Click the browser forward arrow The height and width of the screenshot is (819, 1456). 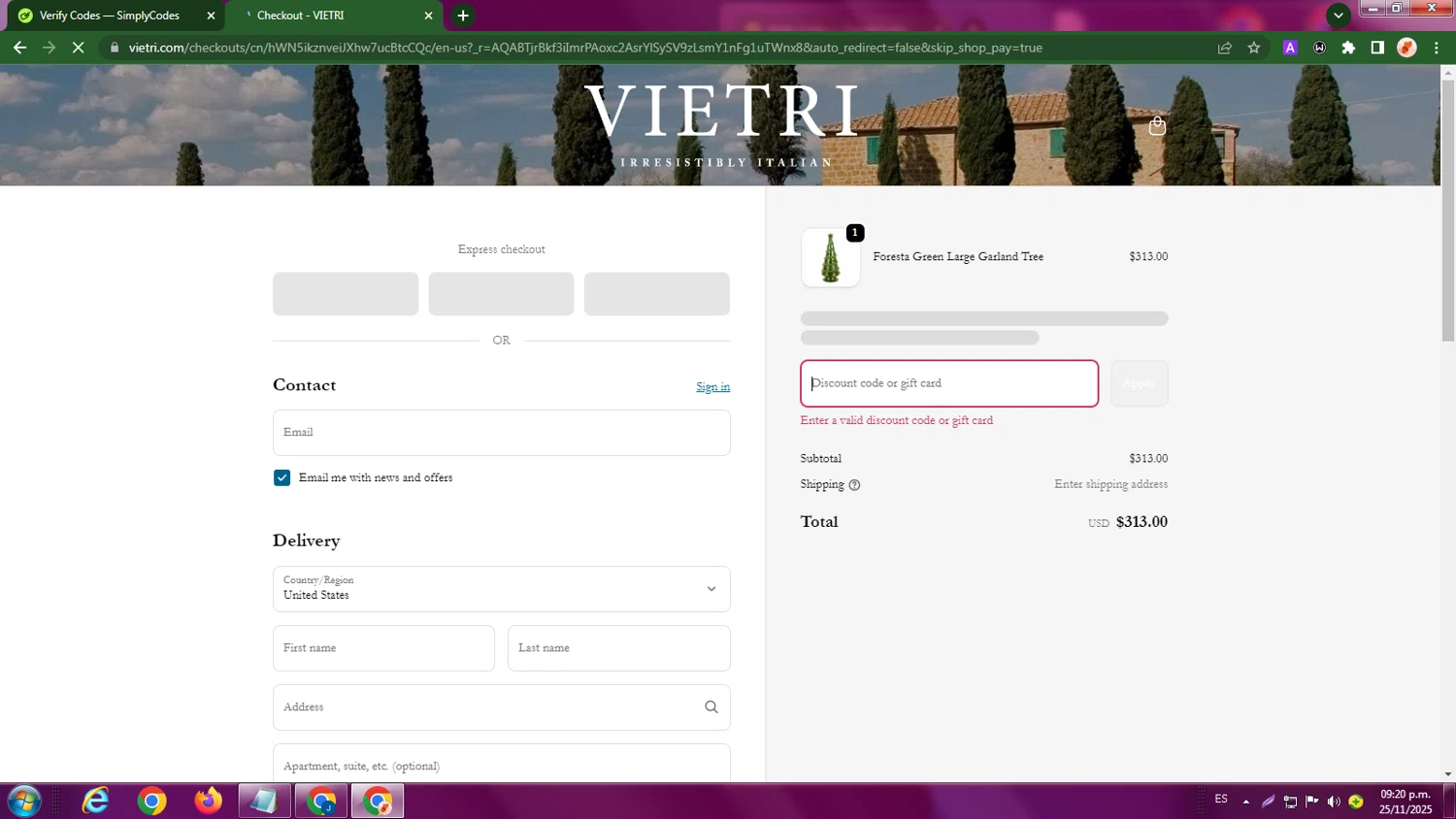tap(49, 48)
